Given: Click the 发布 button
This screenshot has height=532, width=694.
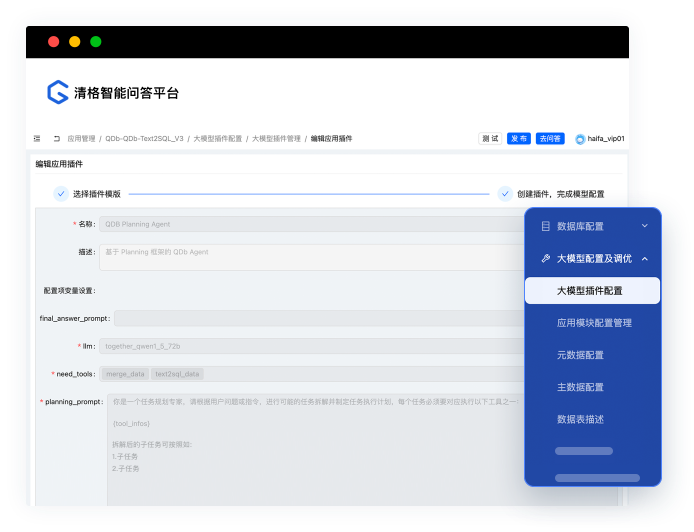Looking at the screenshot, I should pyautogui.click(x=519, y=139).
